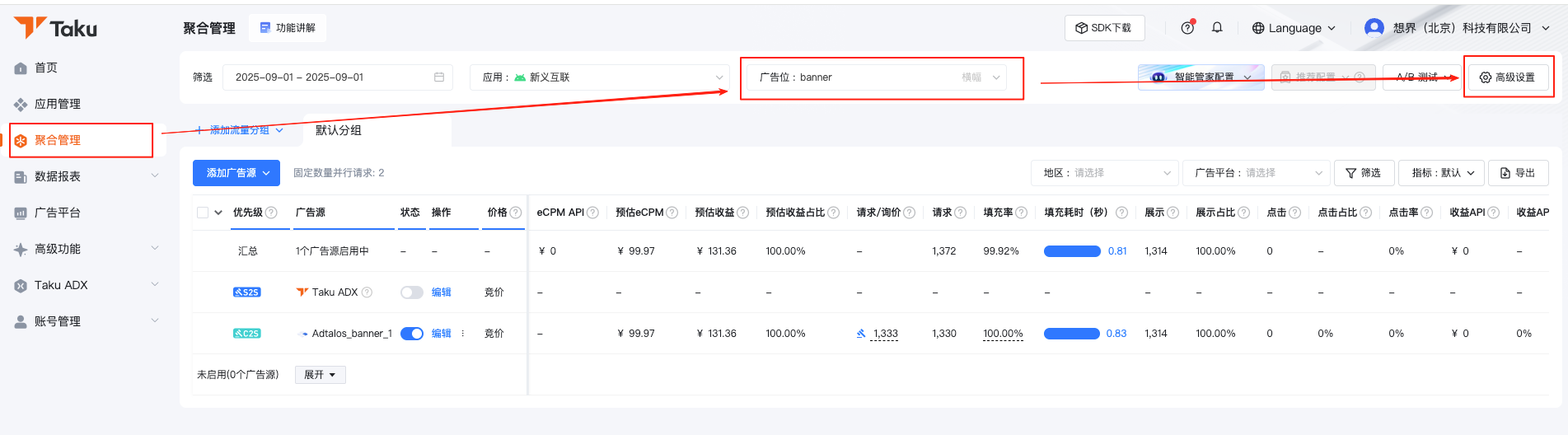
Task: Open the 广告平台 filter dropdown
Action: coord(1256,173)
